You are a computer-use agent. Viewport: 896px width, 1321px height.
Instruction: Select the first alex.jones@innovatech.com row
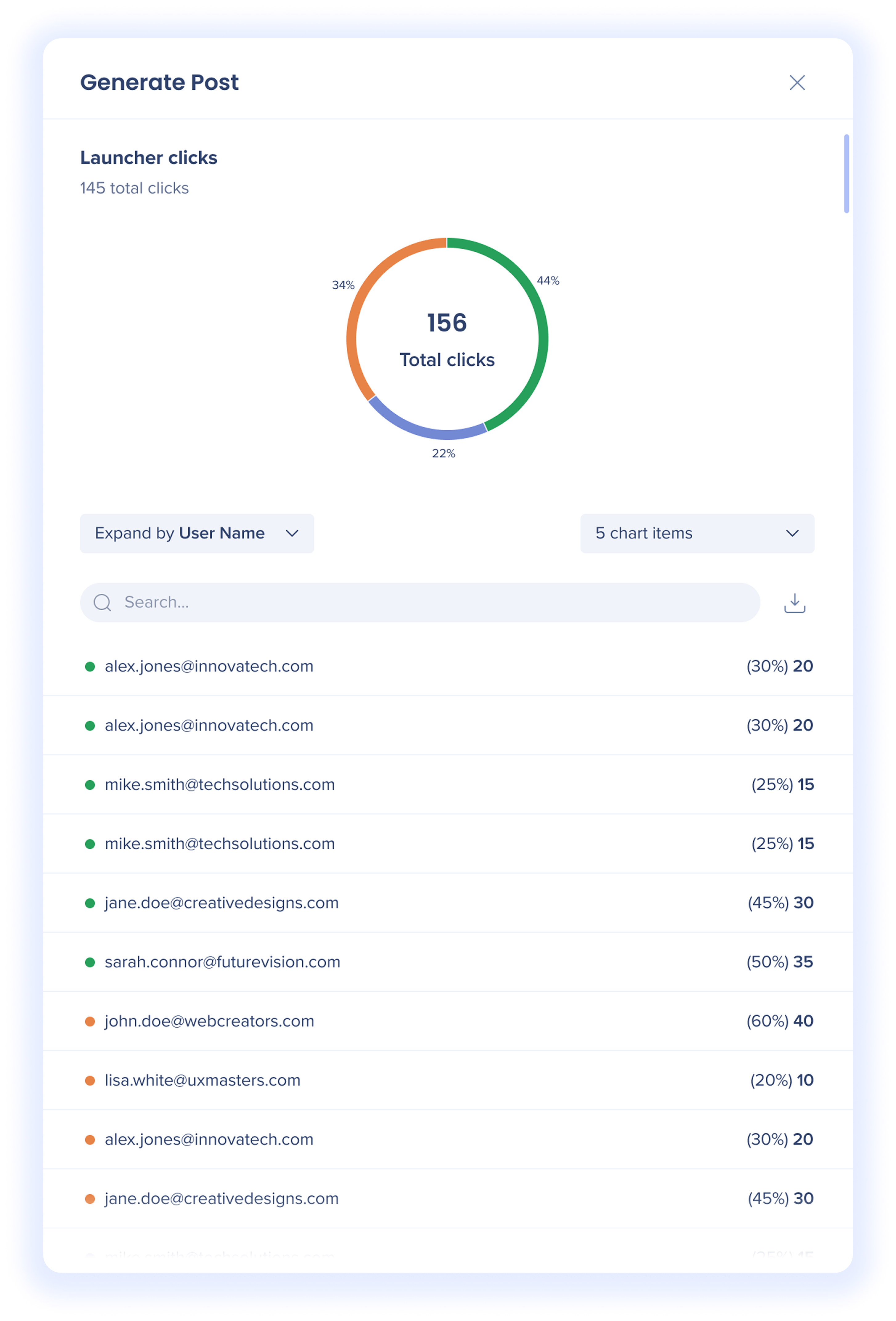click(x=209, y=666)
